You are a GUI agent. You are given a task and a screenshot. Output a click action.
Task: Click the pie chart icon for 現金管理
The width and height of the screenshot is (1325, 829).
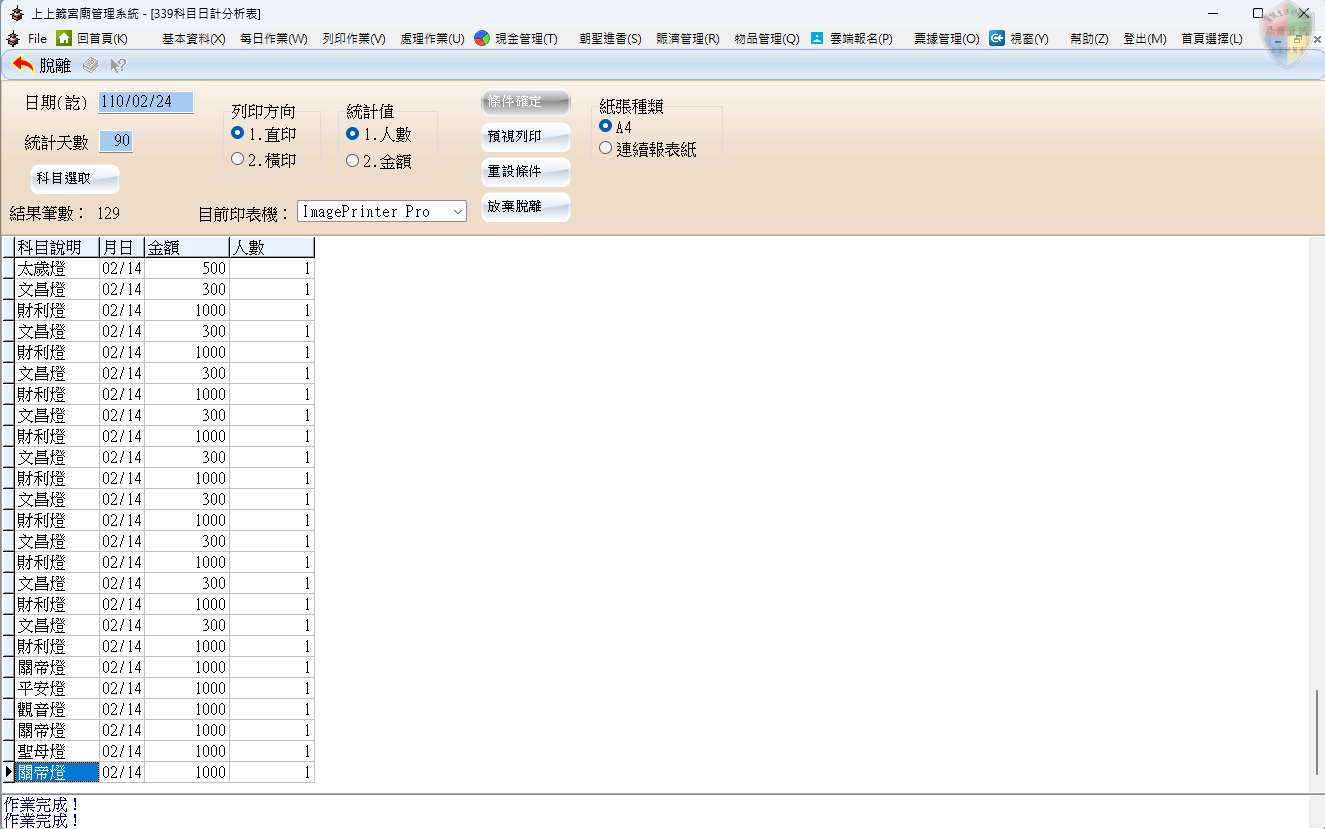point(482,38)
